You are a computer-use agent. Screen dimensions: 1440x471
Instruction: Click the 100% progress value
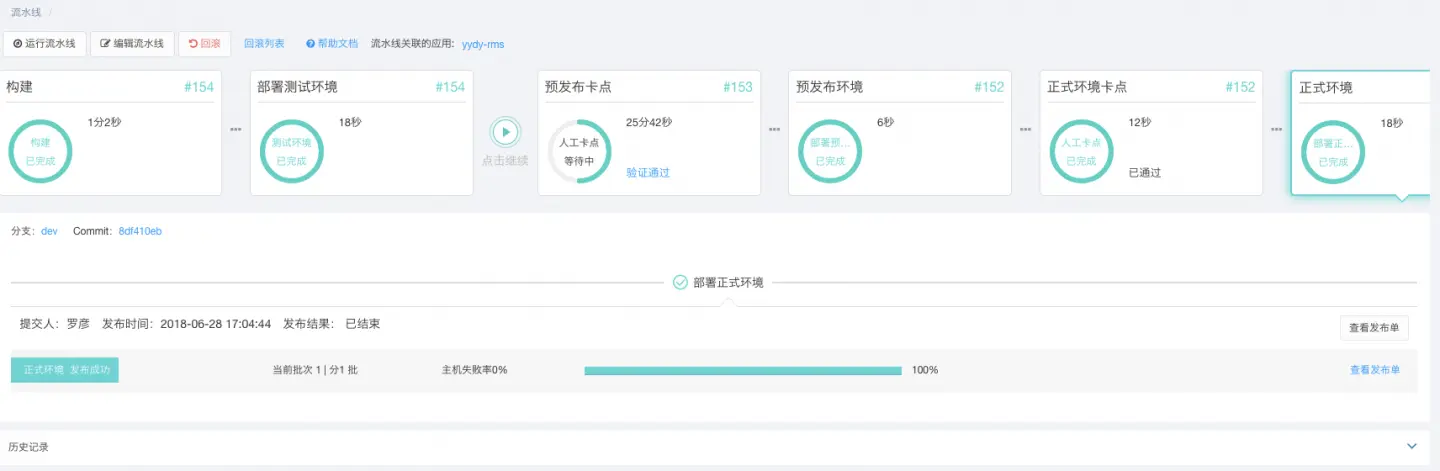(x=925, y=370)
